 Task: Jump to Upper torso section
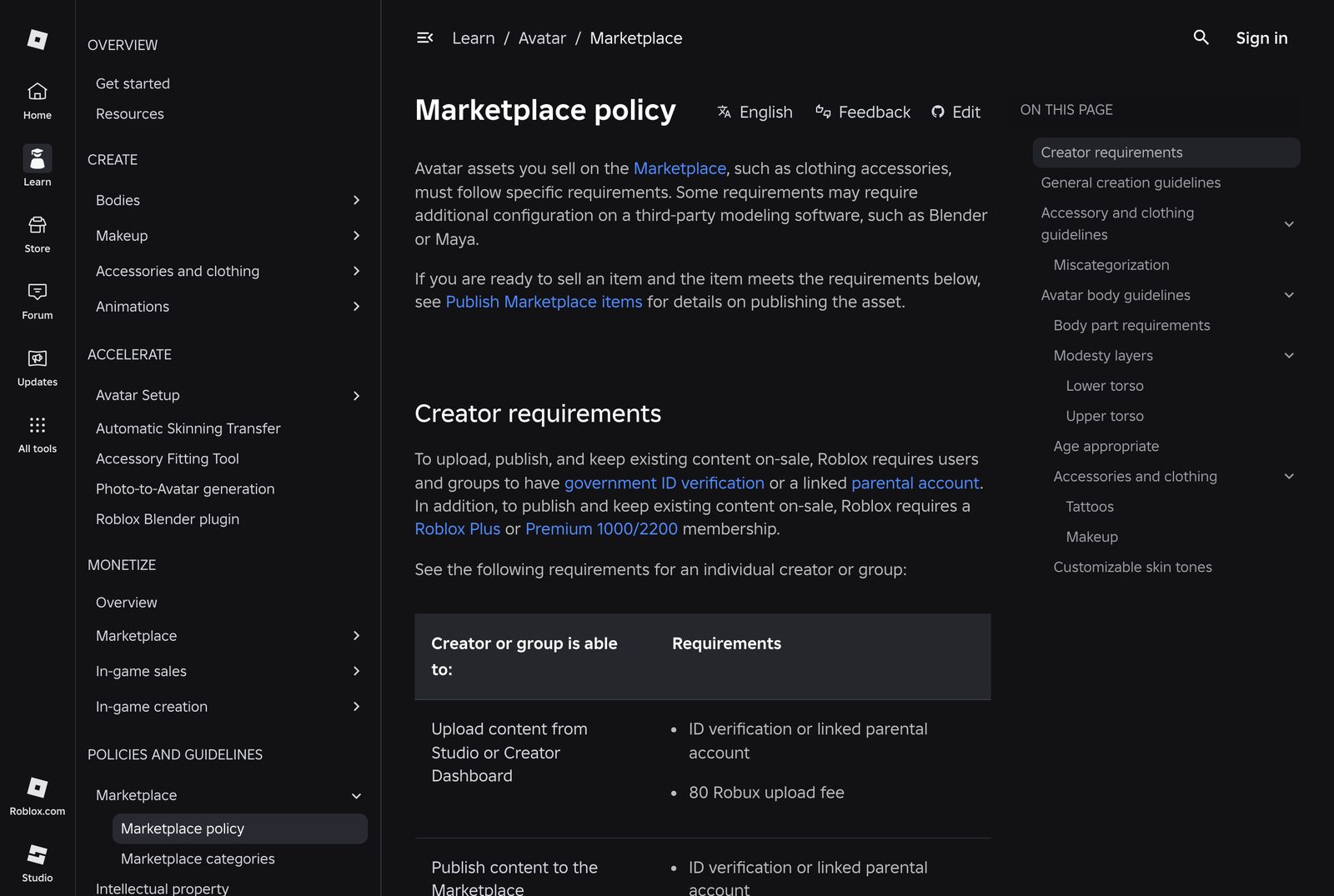1105,416
